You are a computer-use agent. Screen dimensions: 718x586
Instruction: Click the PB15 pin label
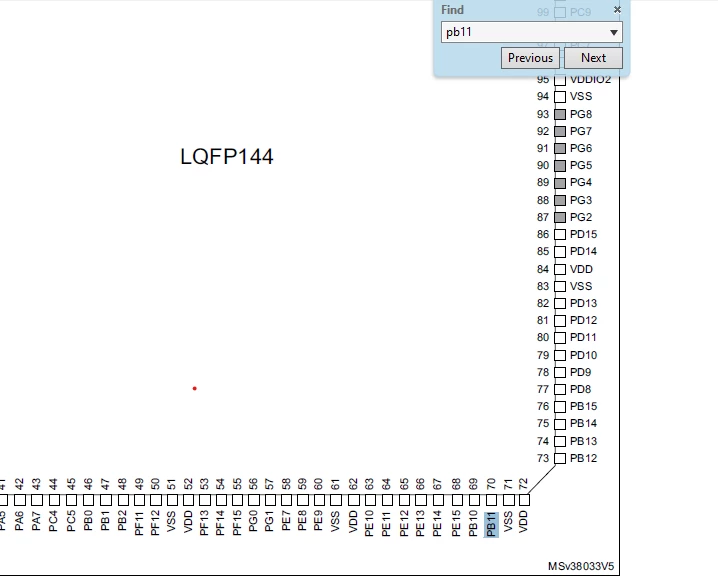click(x=583, y=407)
